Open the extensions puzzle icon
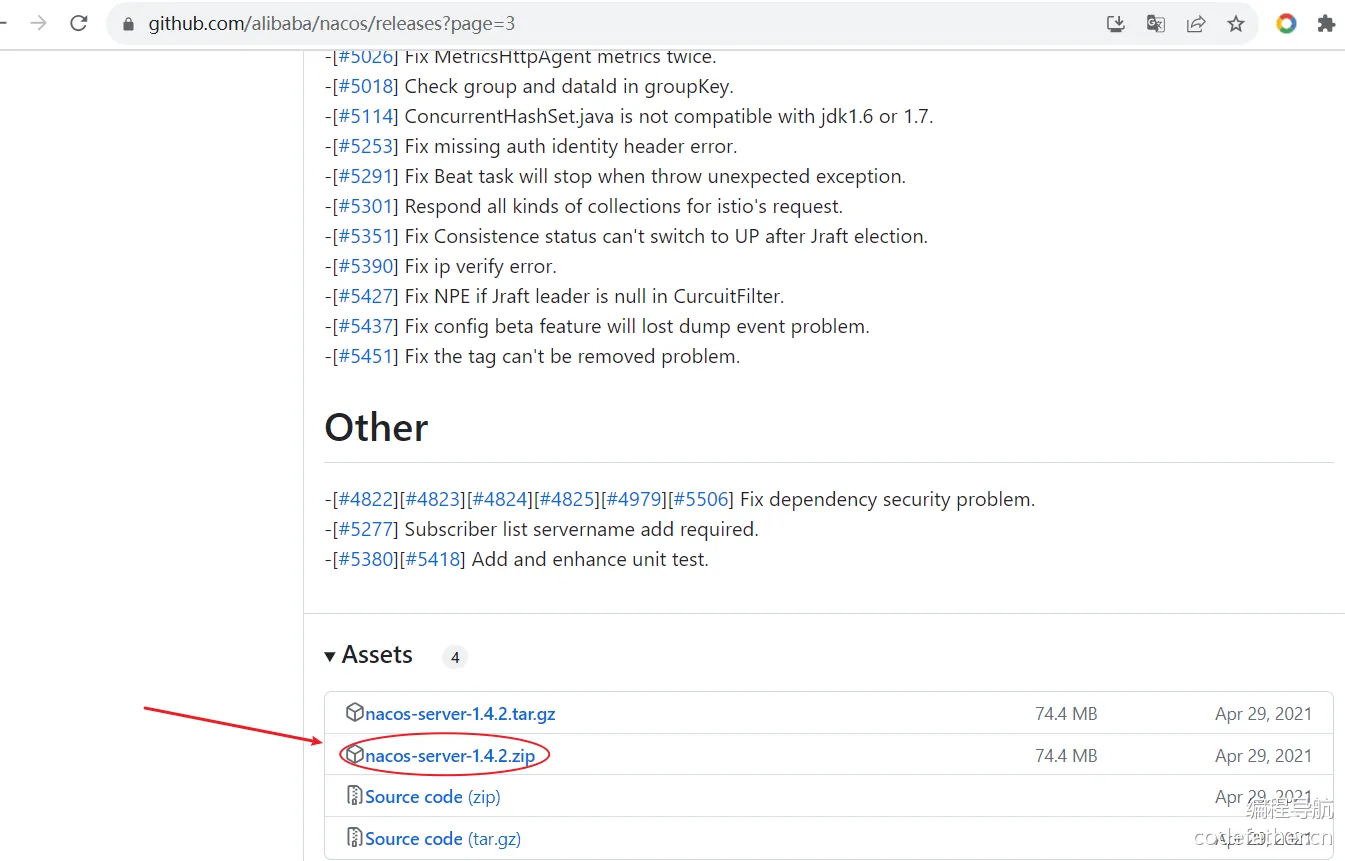Image resolution: width=1345 pixels, height=861 pixels. pyautogui.click(x=1327, y=24)
